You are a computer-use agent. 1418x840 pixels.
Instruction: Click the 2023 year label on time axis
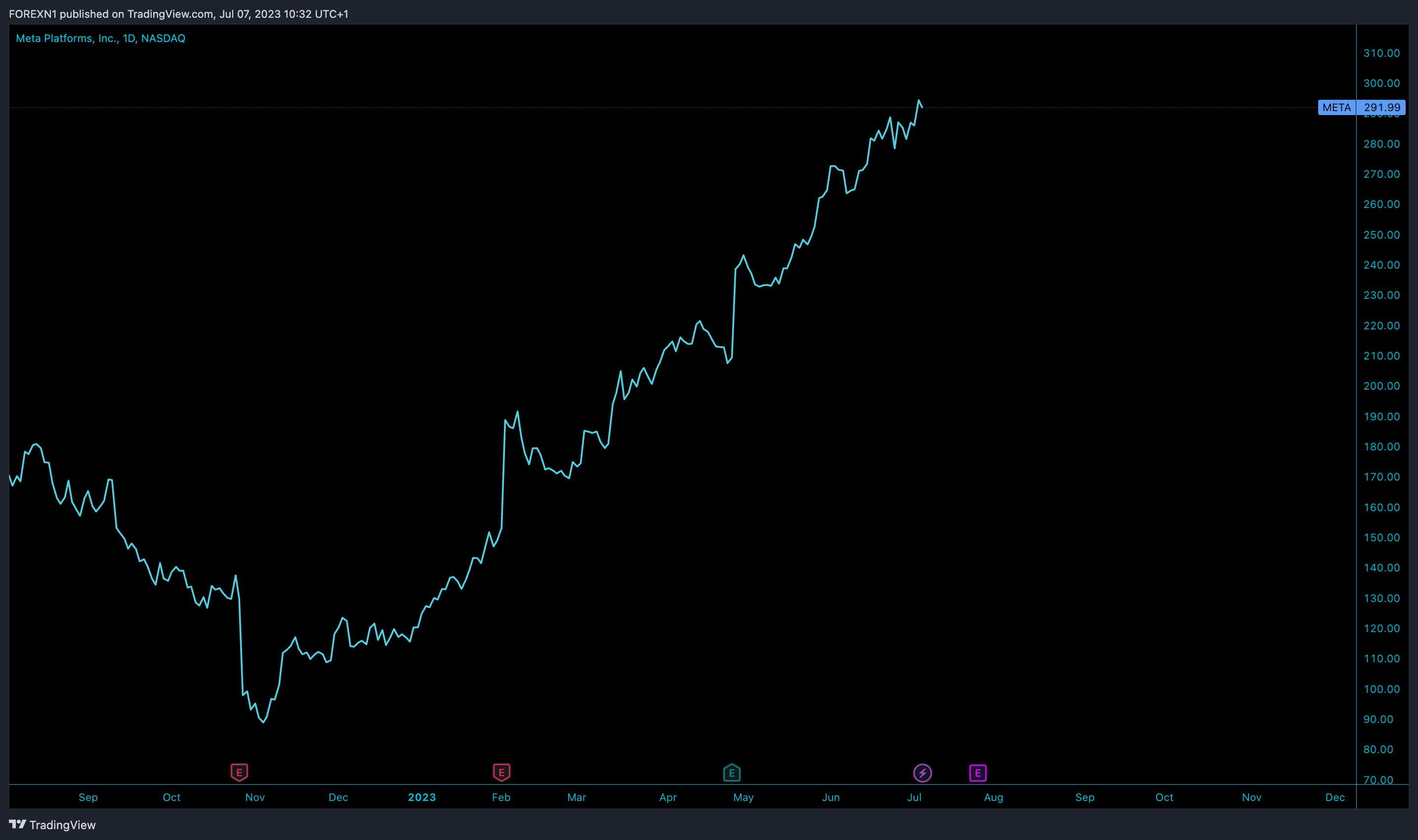(x=422, y=797)
